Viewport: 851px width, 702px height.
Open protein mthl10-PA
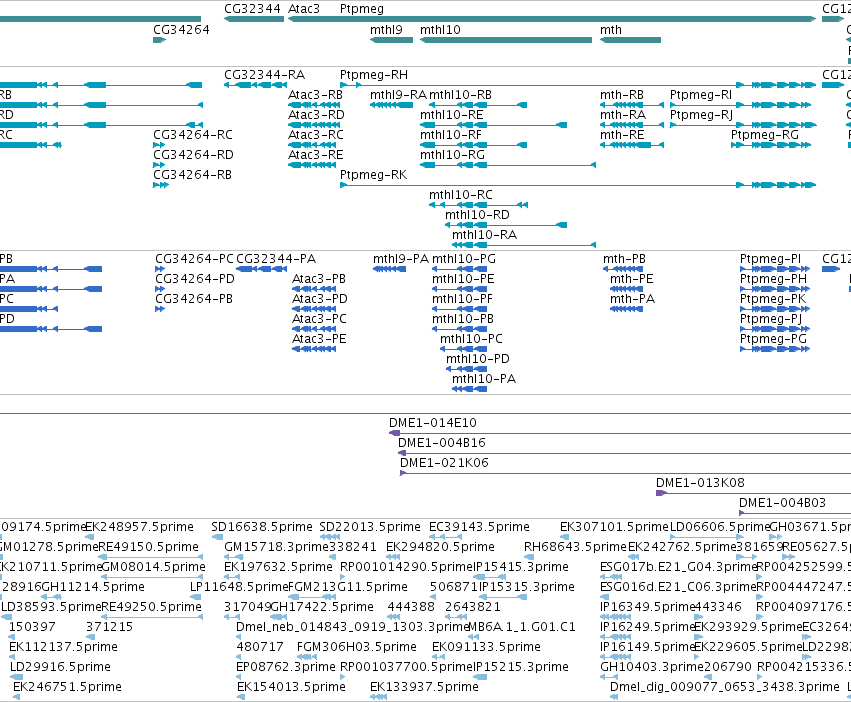[x=484, y=378]
